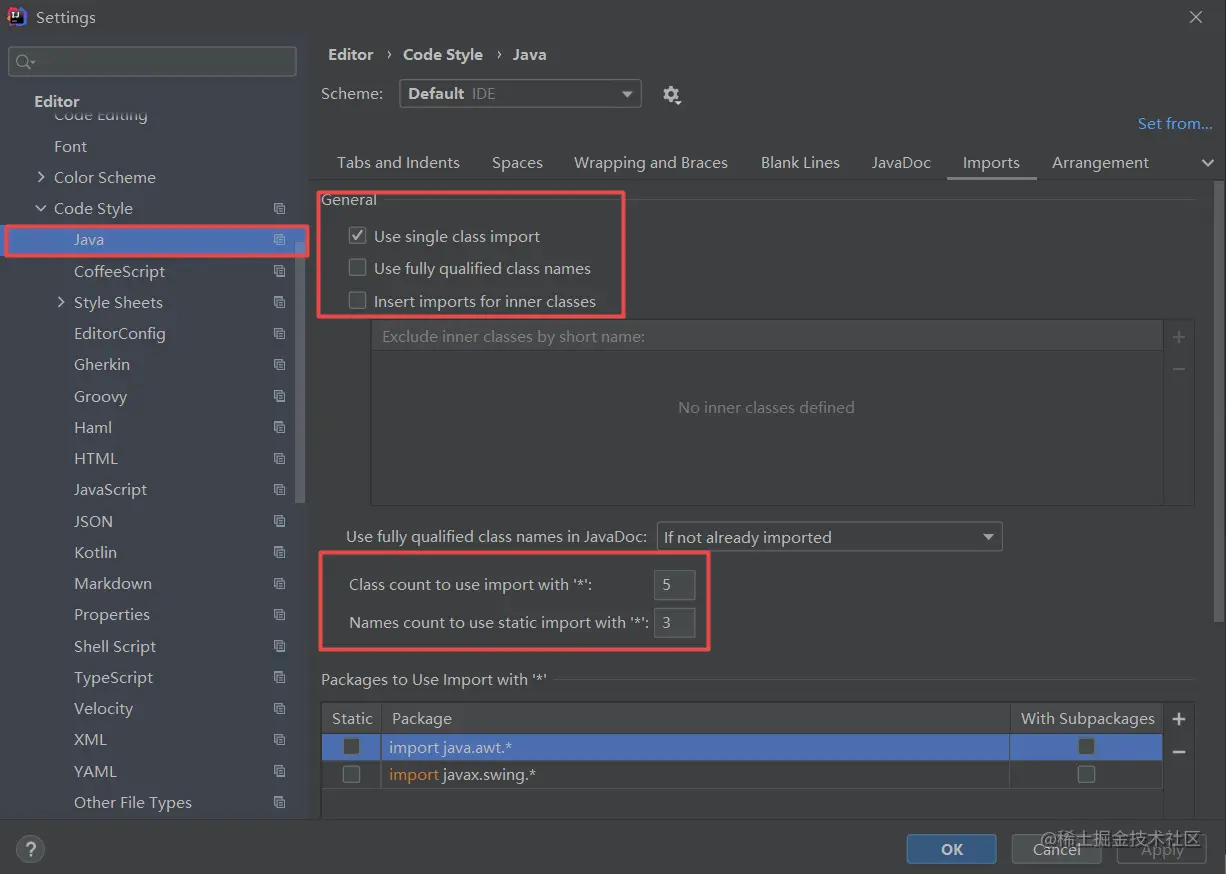Select Font in the settings tree
1226x874 pixels.
70,146
